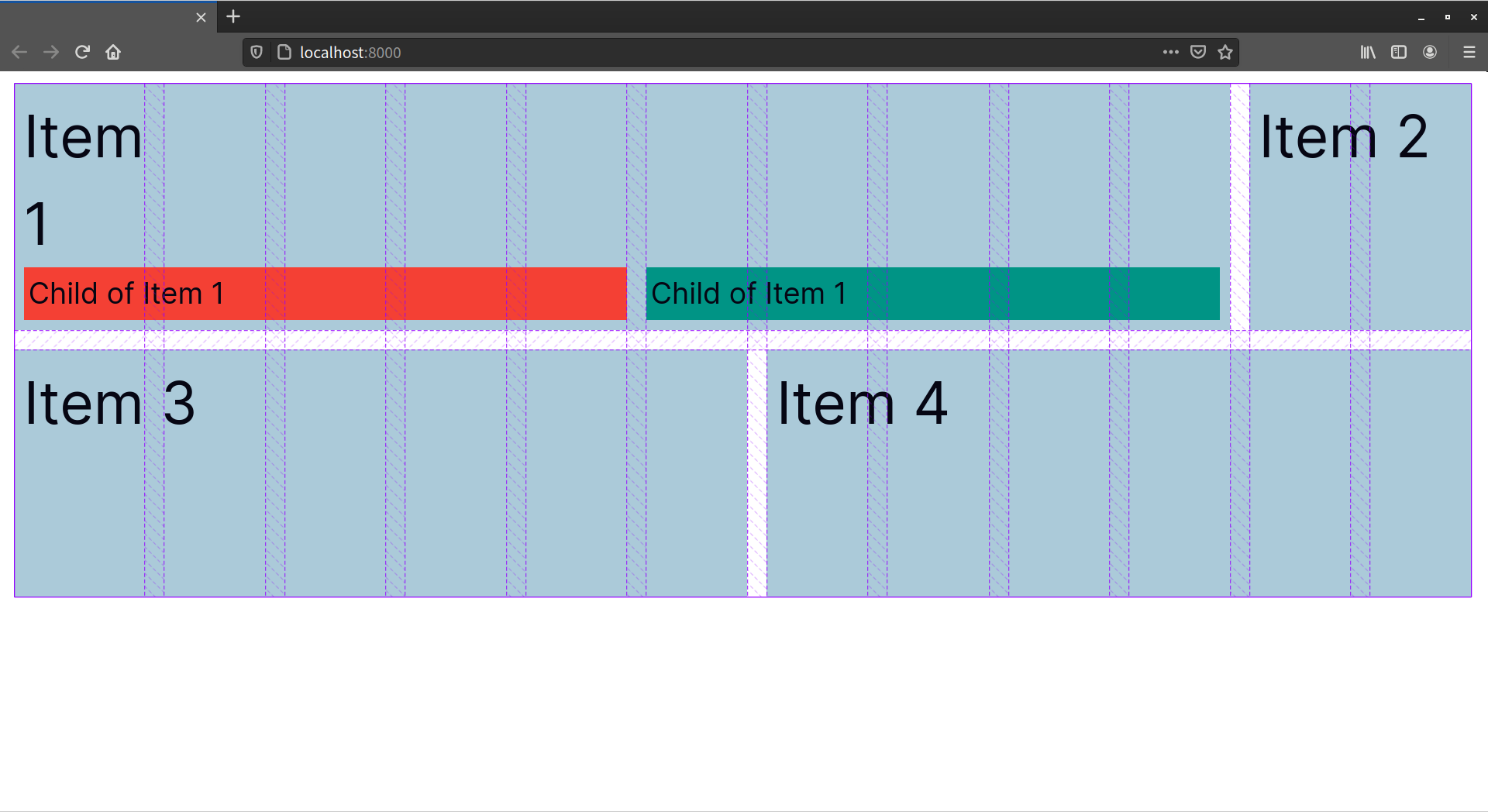
Task: Open the browser home page
Action: [x=113, y=52]
